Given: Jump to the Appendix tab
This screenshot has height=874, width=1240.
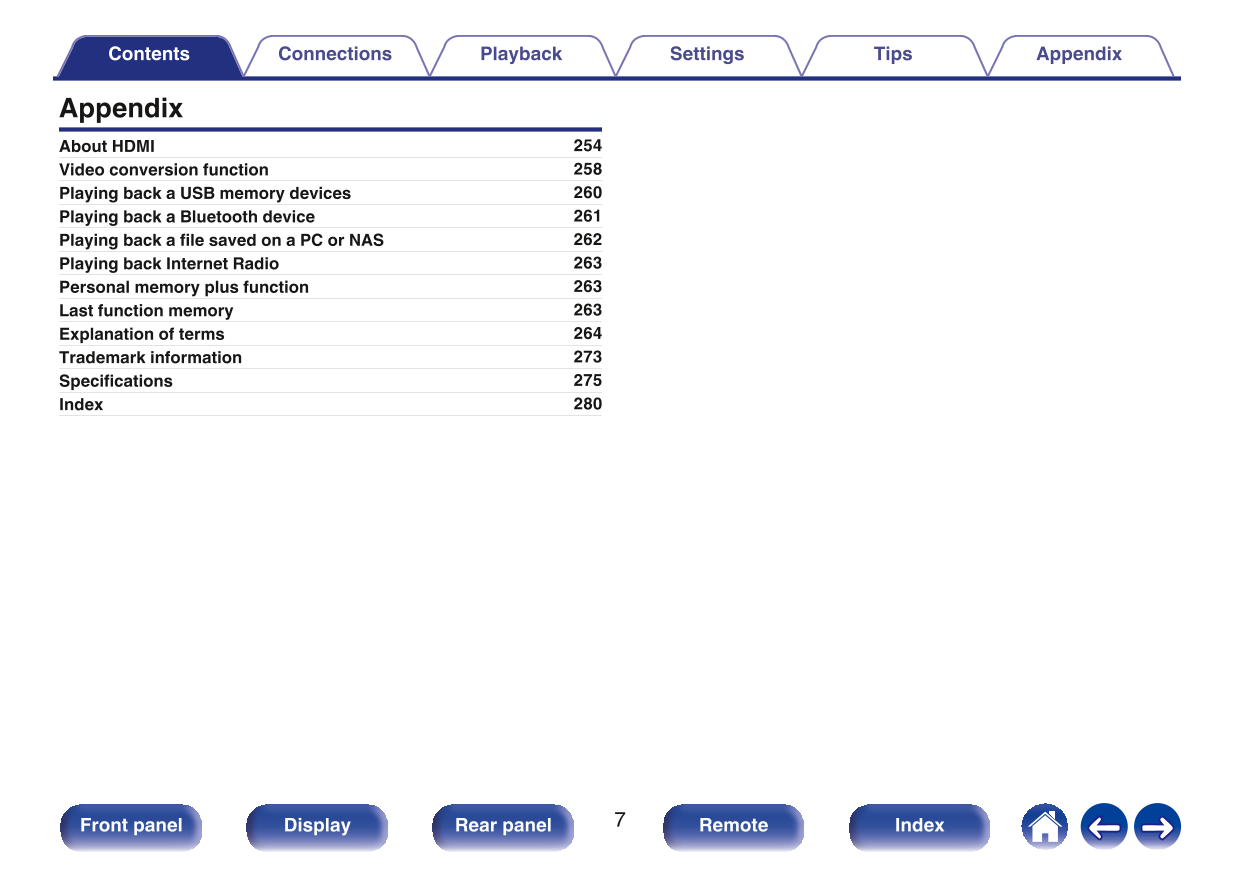Looking at the screenshot, I should tap(1079, 55).
